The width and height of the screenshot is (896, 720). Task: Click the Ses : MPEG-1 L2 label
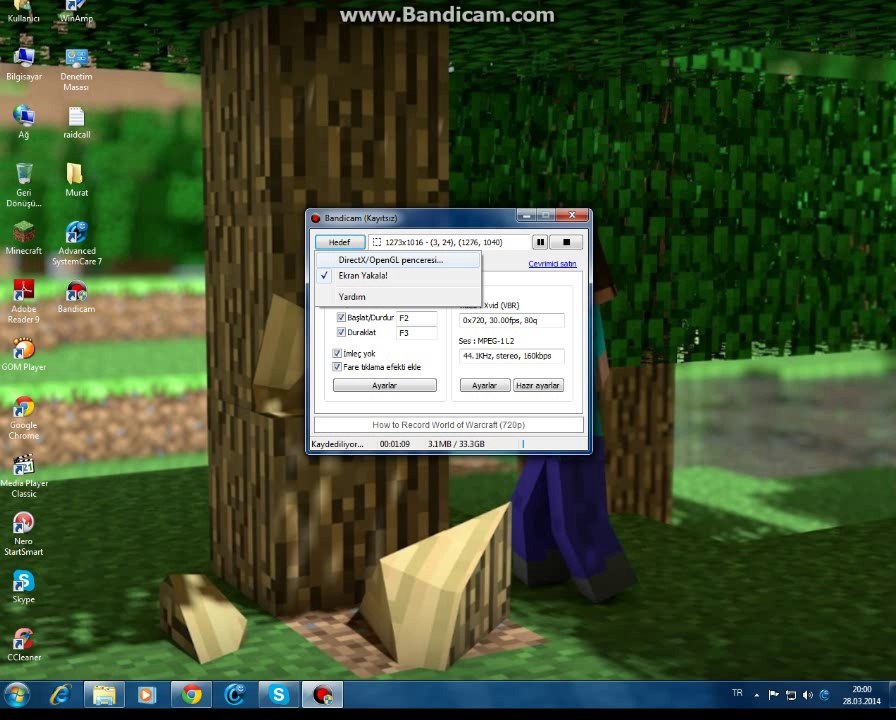(486, 341)
